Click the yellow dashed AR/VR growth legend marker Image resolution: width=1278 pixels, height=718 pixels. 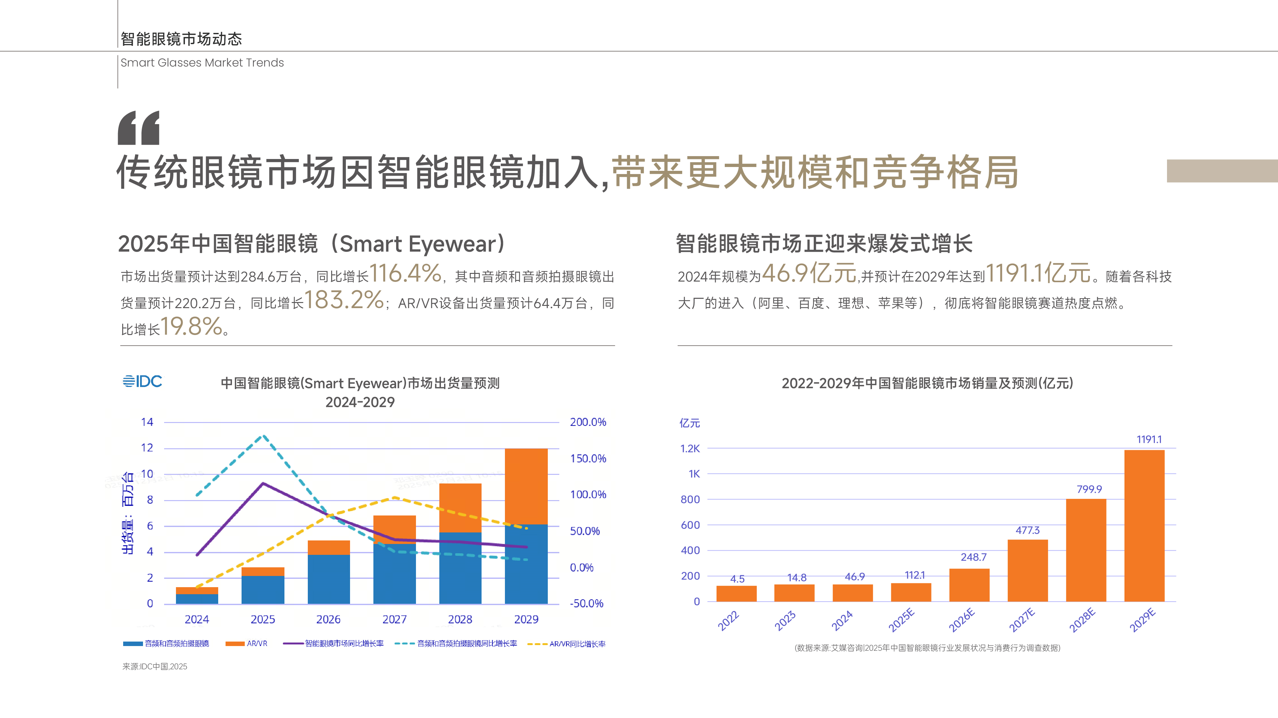click(537, 644)
